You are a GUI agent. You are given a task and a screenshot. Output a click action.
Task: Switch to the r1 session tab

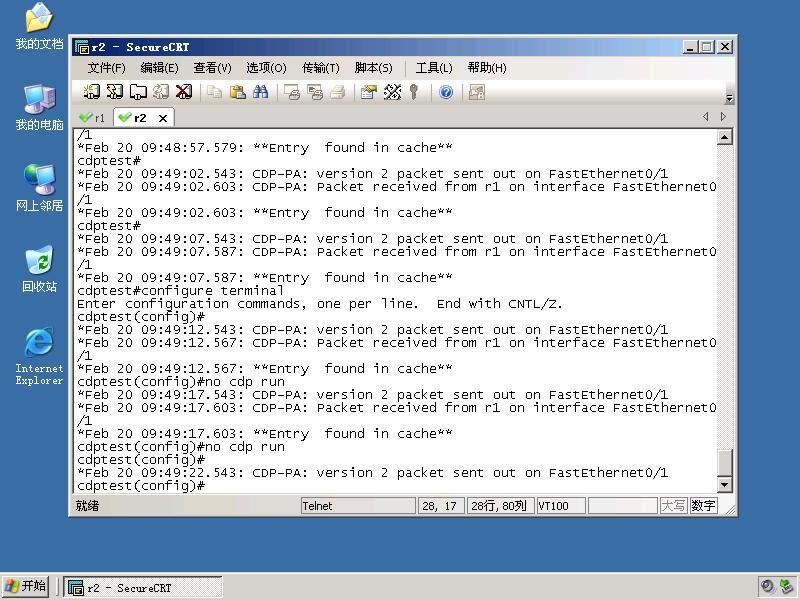pyautogui.click(x=92, y=118)
